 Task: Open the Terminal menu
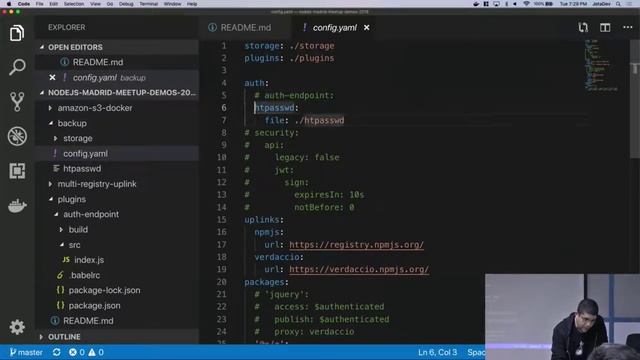click(149, 4)
